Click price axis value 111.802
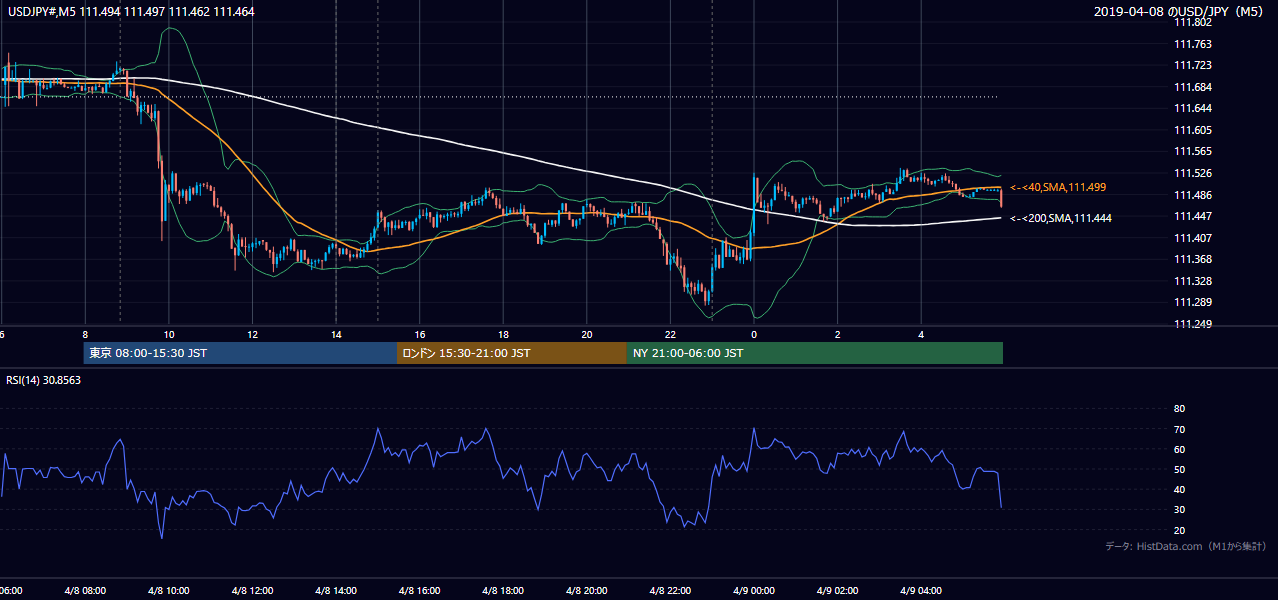The width and height of the screenshot is (1278, 600). point(1192,23)
